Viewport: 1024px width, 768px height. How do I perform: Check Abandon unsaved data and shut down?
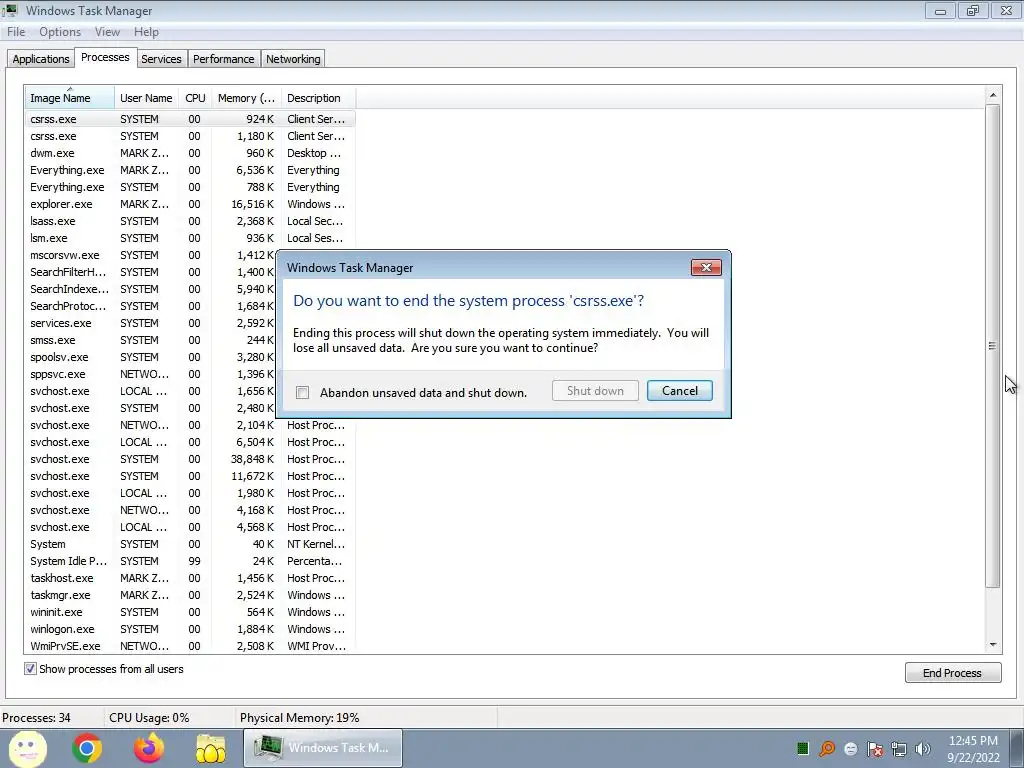tap(302, 392)
